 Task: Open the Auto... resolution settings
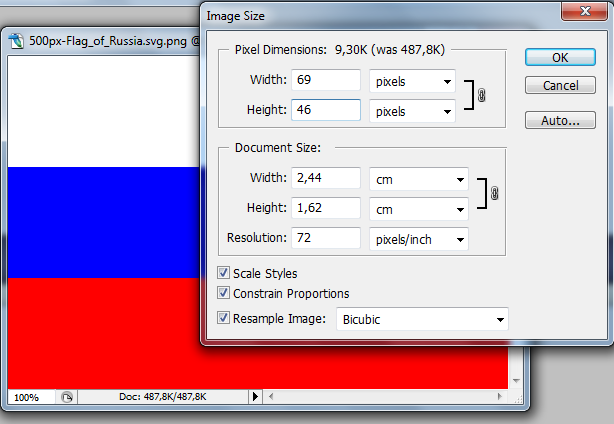(560, 120)
